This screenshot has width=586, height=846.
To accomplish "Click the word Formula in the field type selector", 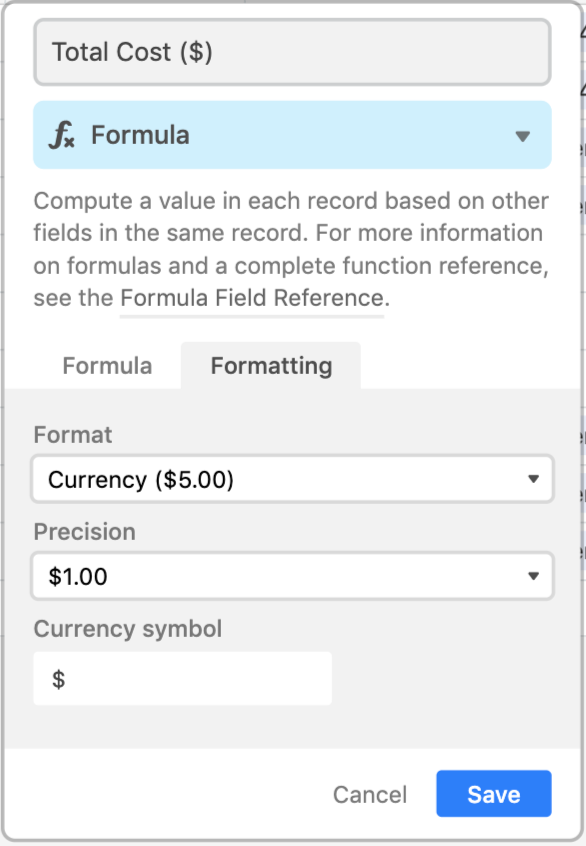I will click(x=140, y=135).
